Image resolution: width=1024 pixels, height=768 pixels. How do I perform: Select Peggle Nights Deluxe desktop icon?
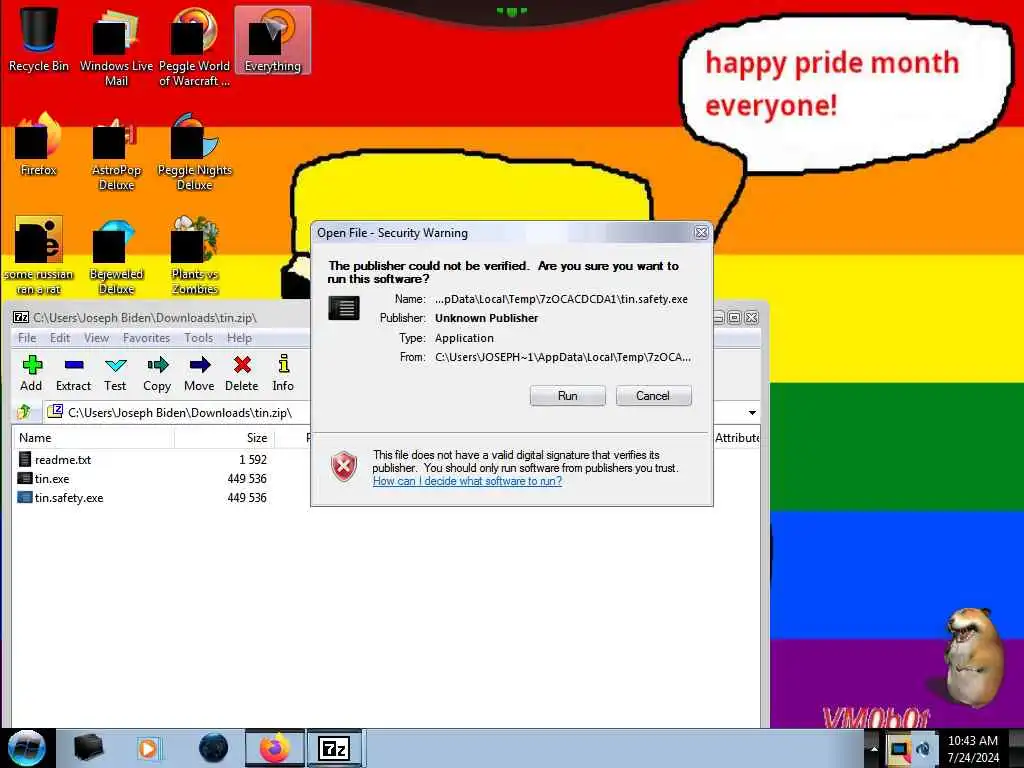195,151
